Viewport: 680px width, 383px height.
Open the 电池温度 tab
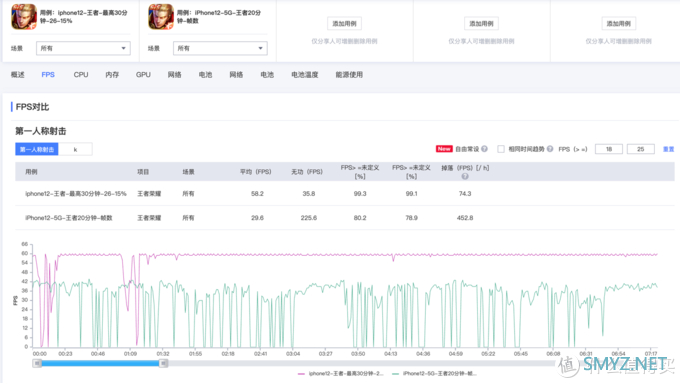305,75
